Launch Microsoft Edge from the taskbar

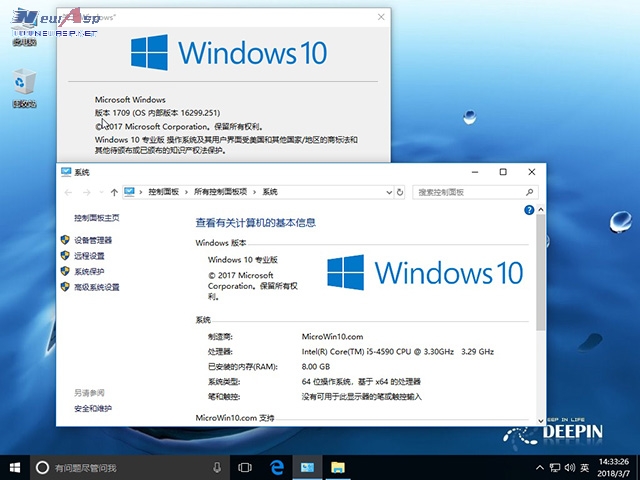277,467
